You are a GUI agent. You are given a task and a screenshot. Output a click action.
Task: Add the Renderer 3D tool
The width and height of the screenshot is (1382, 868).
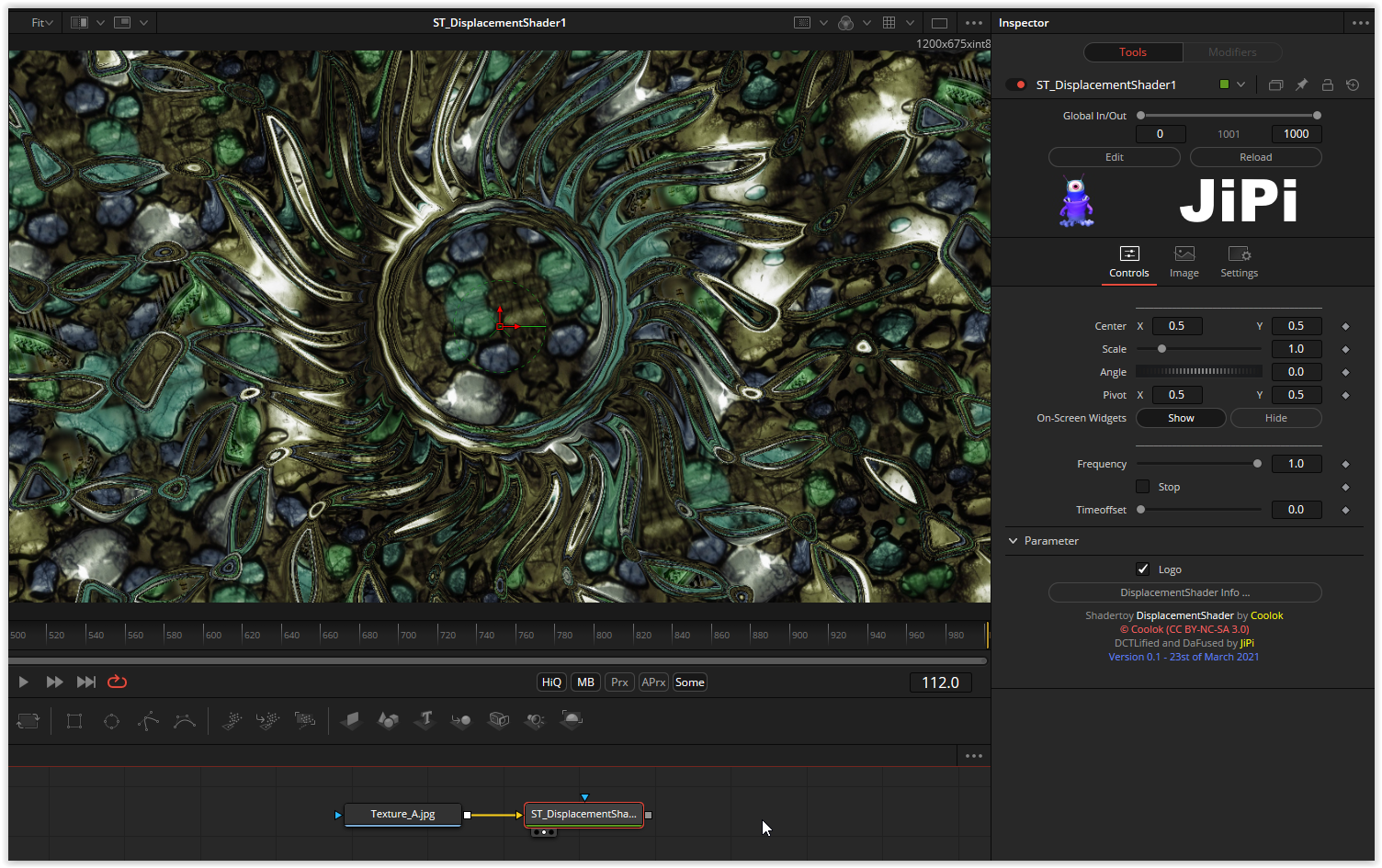[x=572, y=721]
